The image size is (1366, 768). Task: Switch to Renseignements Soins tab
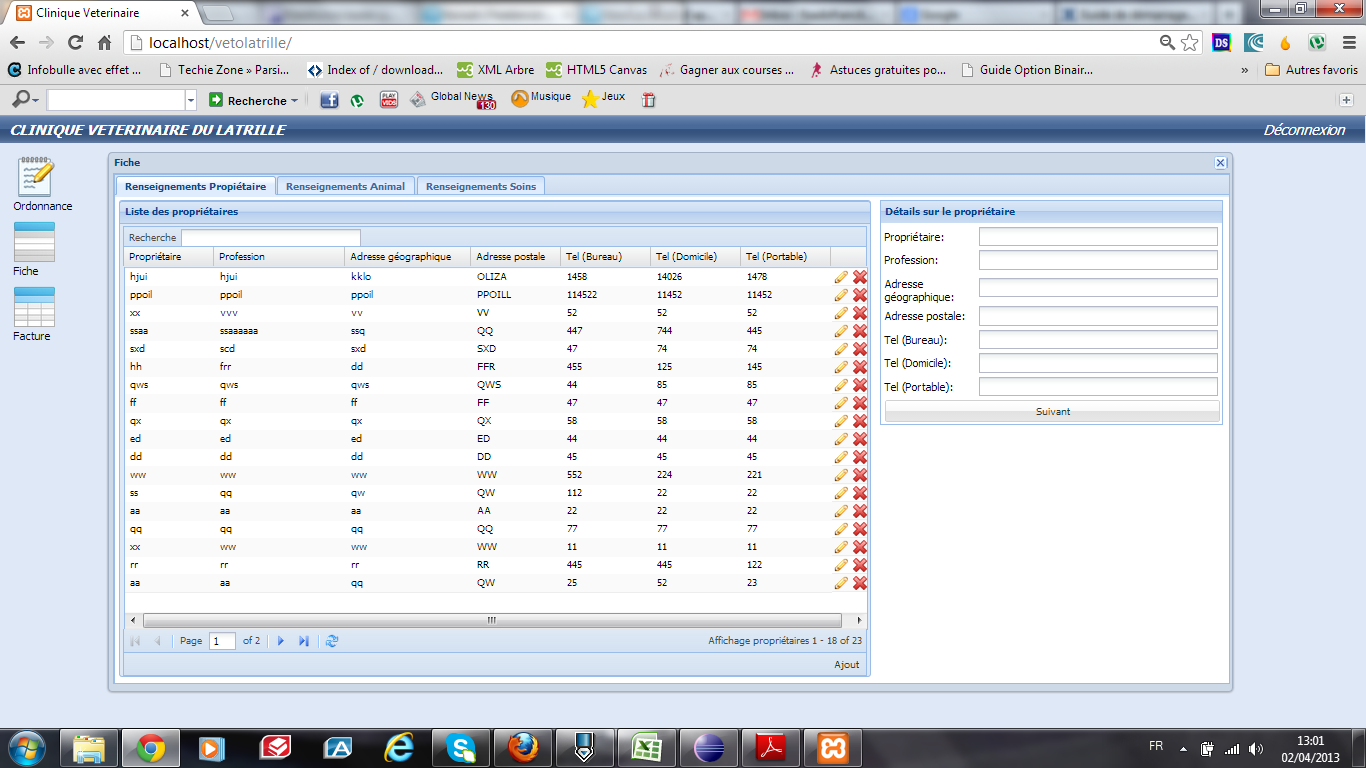(x=481, y=186)
